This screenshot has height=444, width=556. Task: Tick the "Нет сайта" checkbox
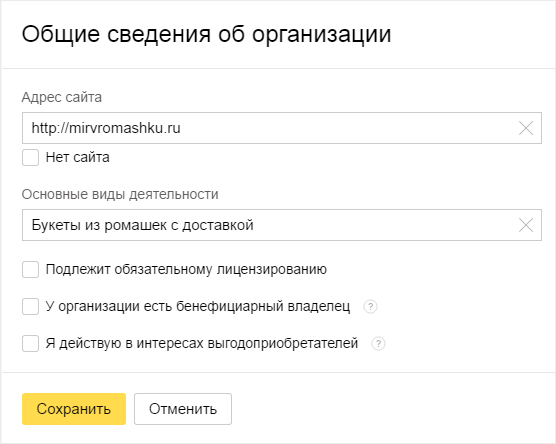pyautogui.click(x=30, y=157)
